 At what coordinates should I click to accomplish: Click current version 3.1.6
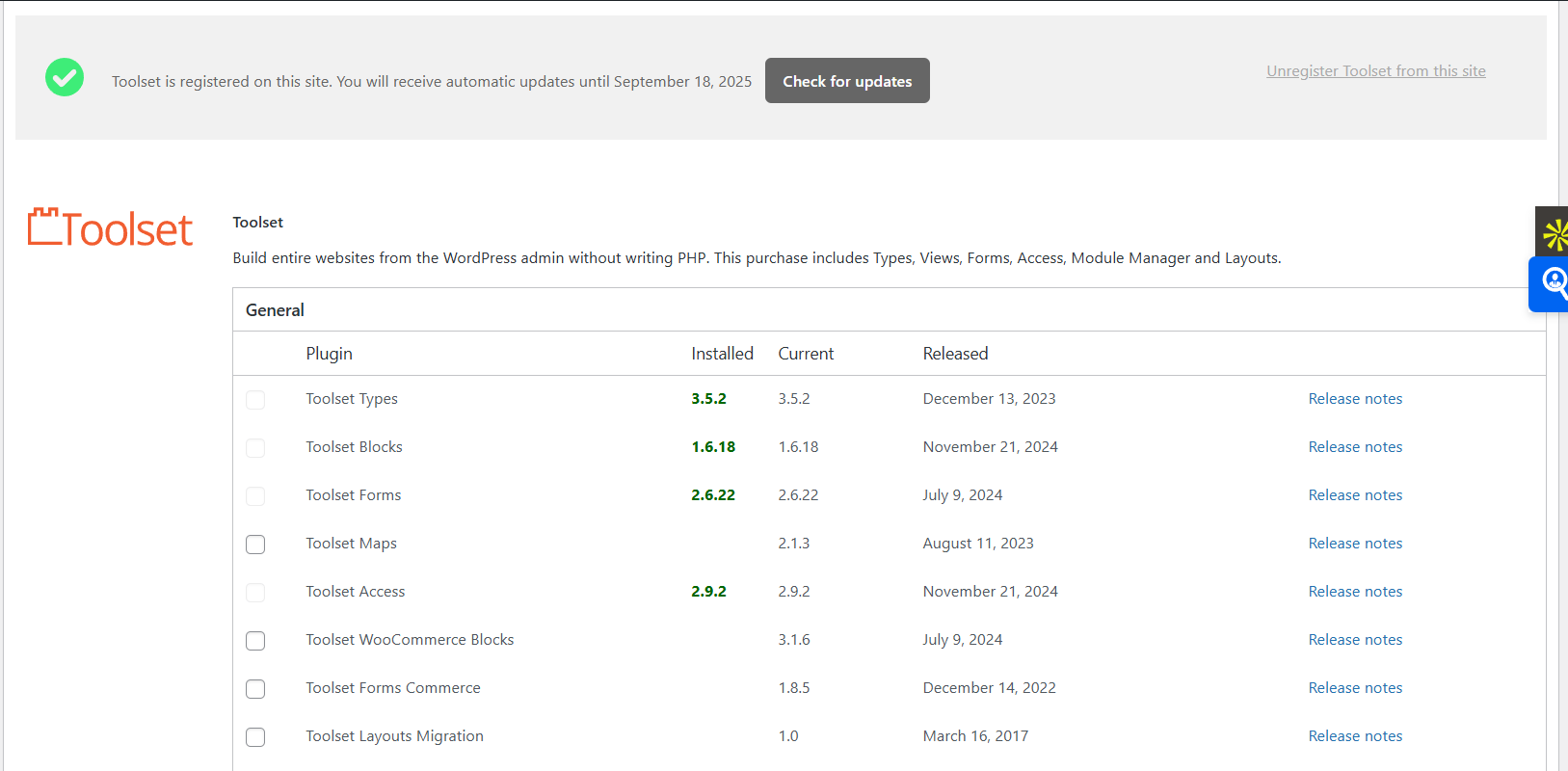(794, 640)
